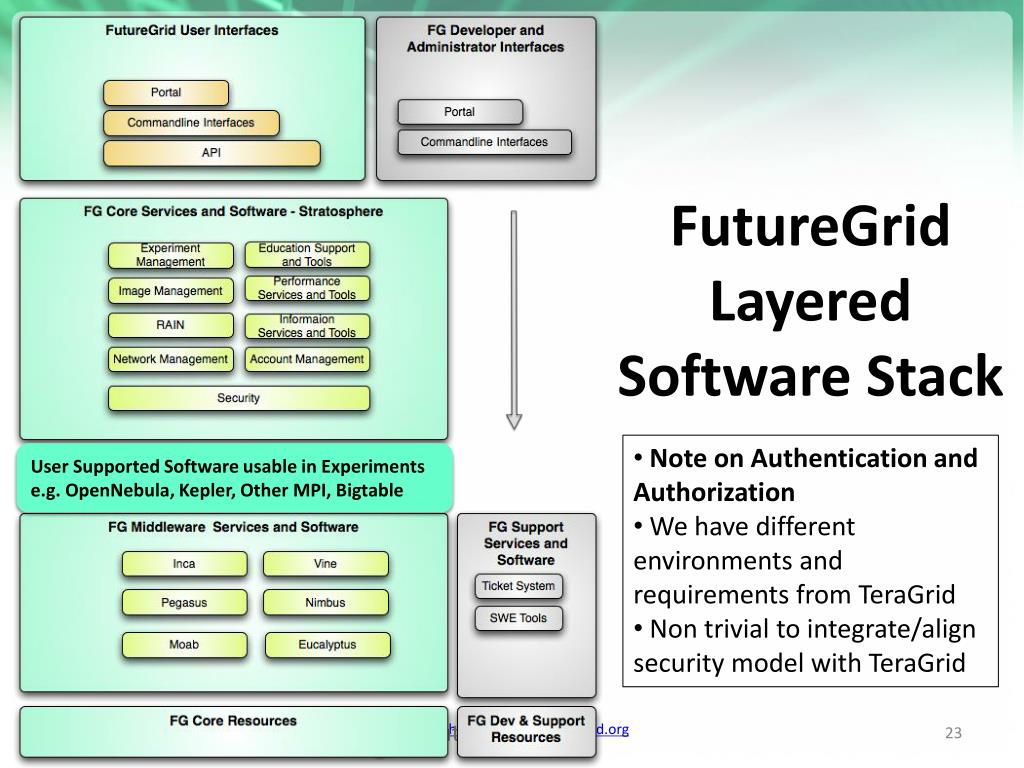Click 'FG Core Services and Software - Stratosphere' heading
The width and height of the screenshot is (1024, 768).
pyautogui.click(x=233, y=212)
